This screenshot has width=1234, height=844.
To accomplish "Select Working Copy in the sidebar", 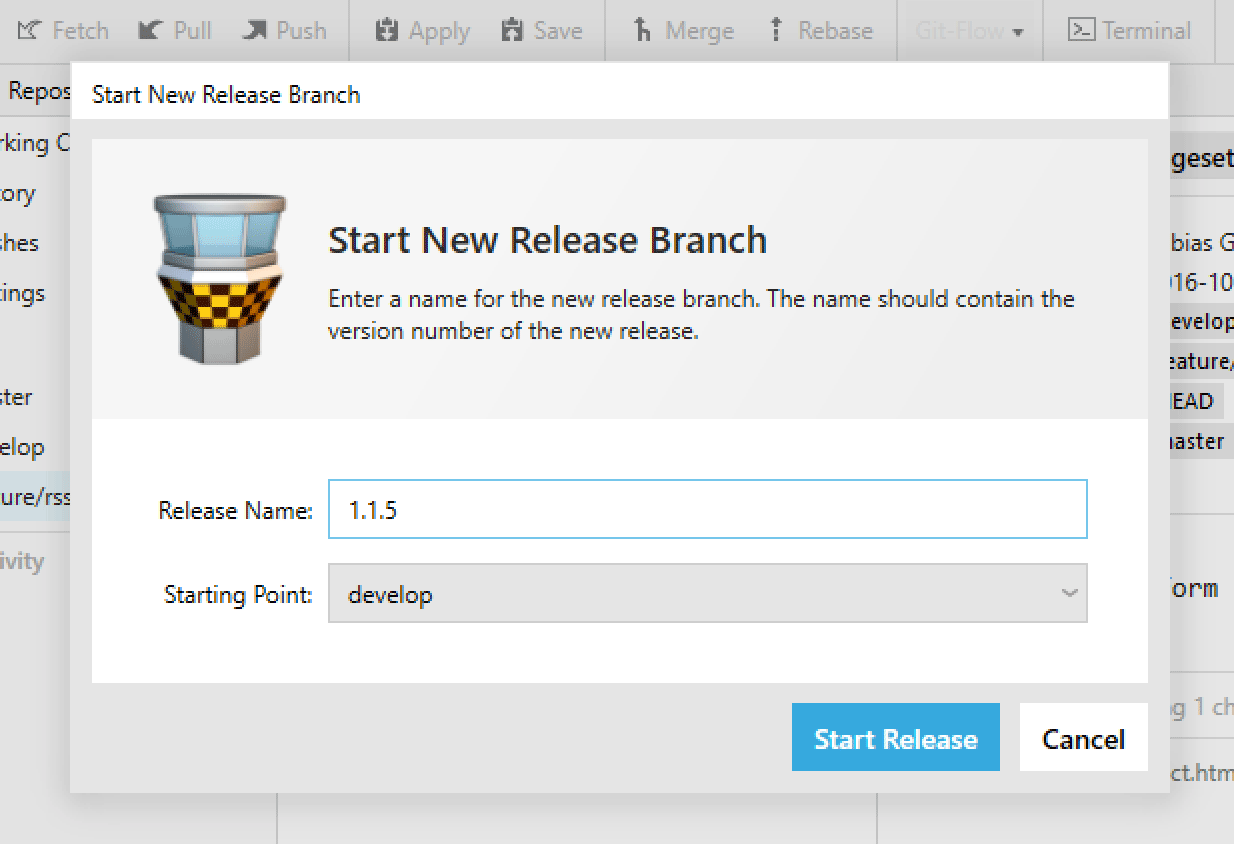I will click(x=36, y=143).
